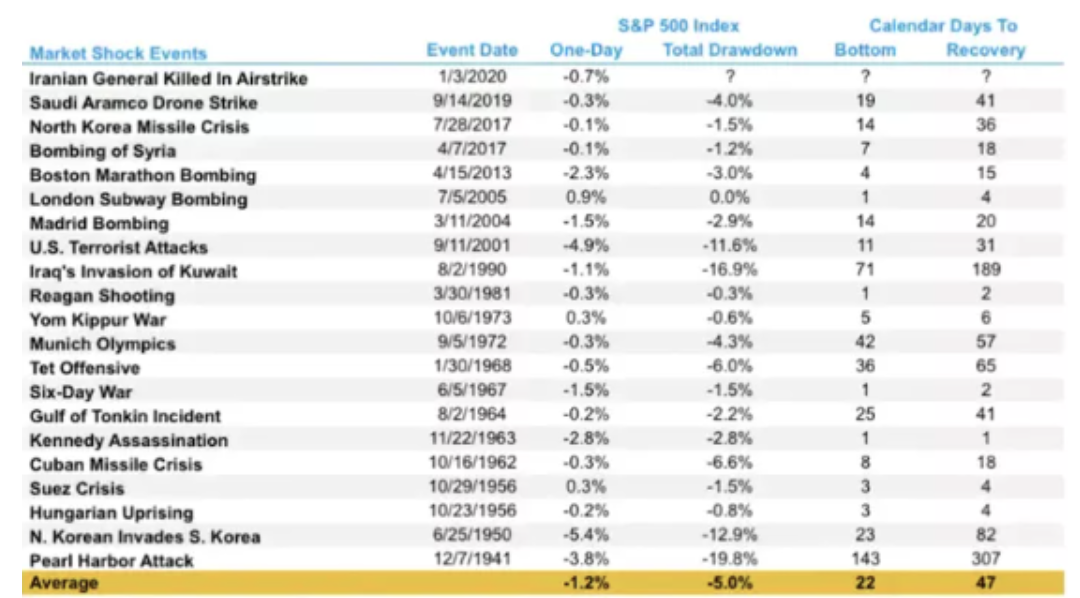This screenshot has height=598, width=1080.
Task: Select the Saudi Aramco Drone Strike label
Action: coord(143,102)
